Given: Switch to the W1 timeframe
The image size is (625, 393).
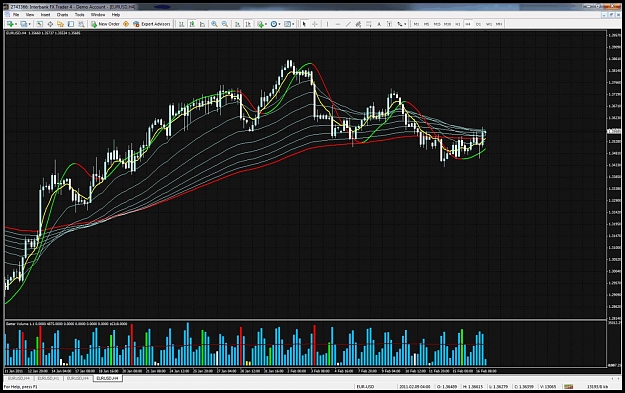Looking at the screenshot, I should (x=489, y=24).
